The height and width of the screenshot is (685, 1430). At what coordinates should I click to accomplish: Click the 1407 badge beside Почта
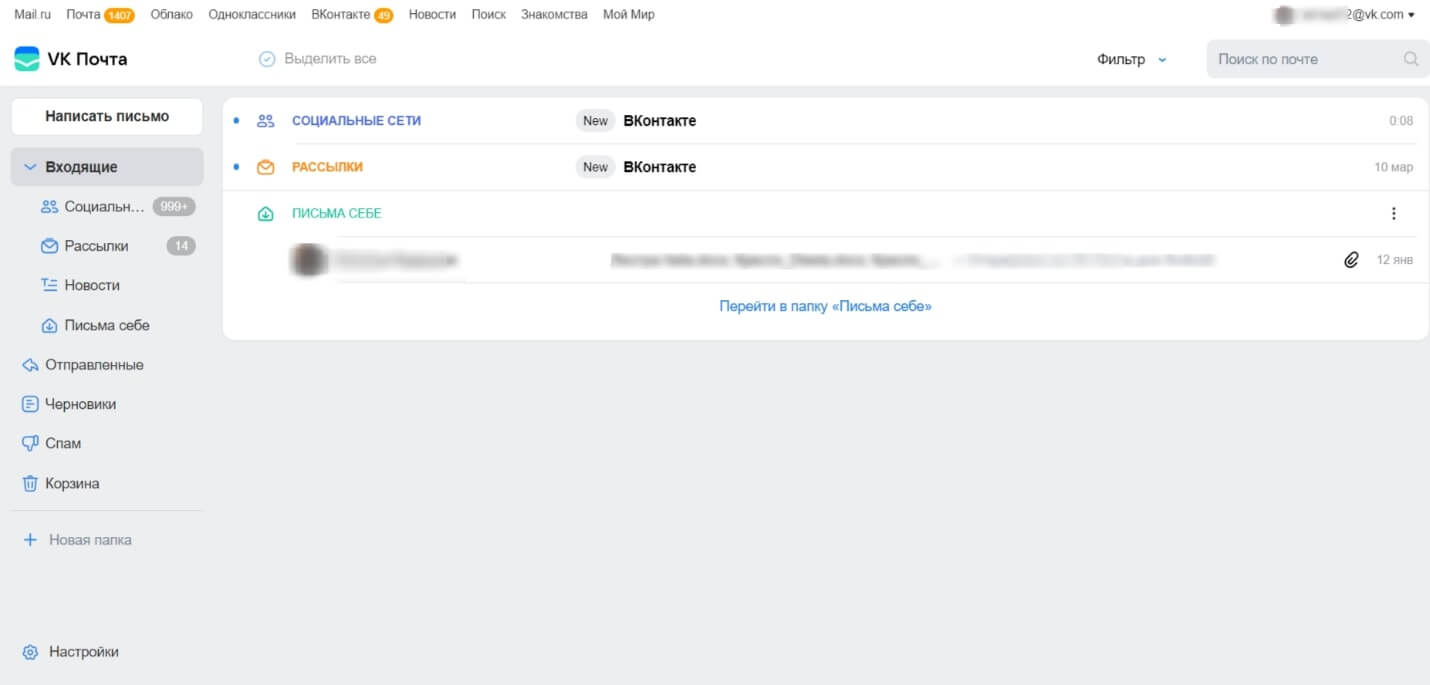[x=119, y=15]
